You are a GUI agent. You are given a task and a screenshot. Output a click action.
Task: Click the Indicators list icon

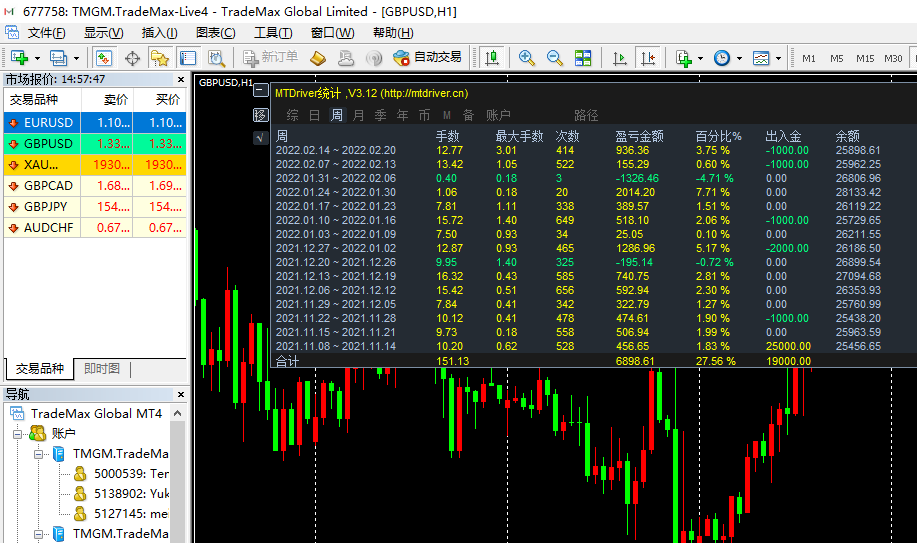(x=683, y=58)
